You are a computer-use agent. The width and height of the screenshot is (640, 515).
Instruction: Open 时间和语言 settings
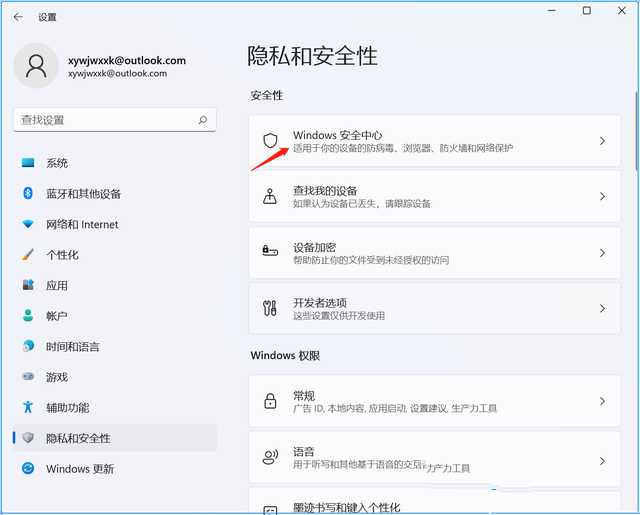coord(115,346)
